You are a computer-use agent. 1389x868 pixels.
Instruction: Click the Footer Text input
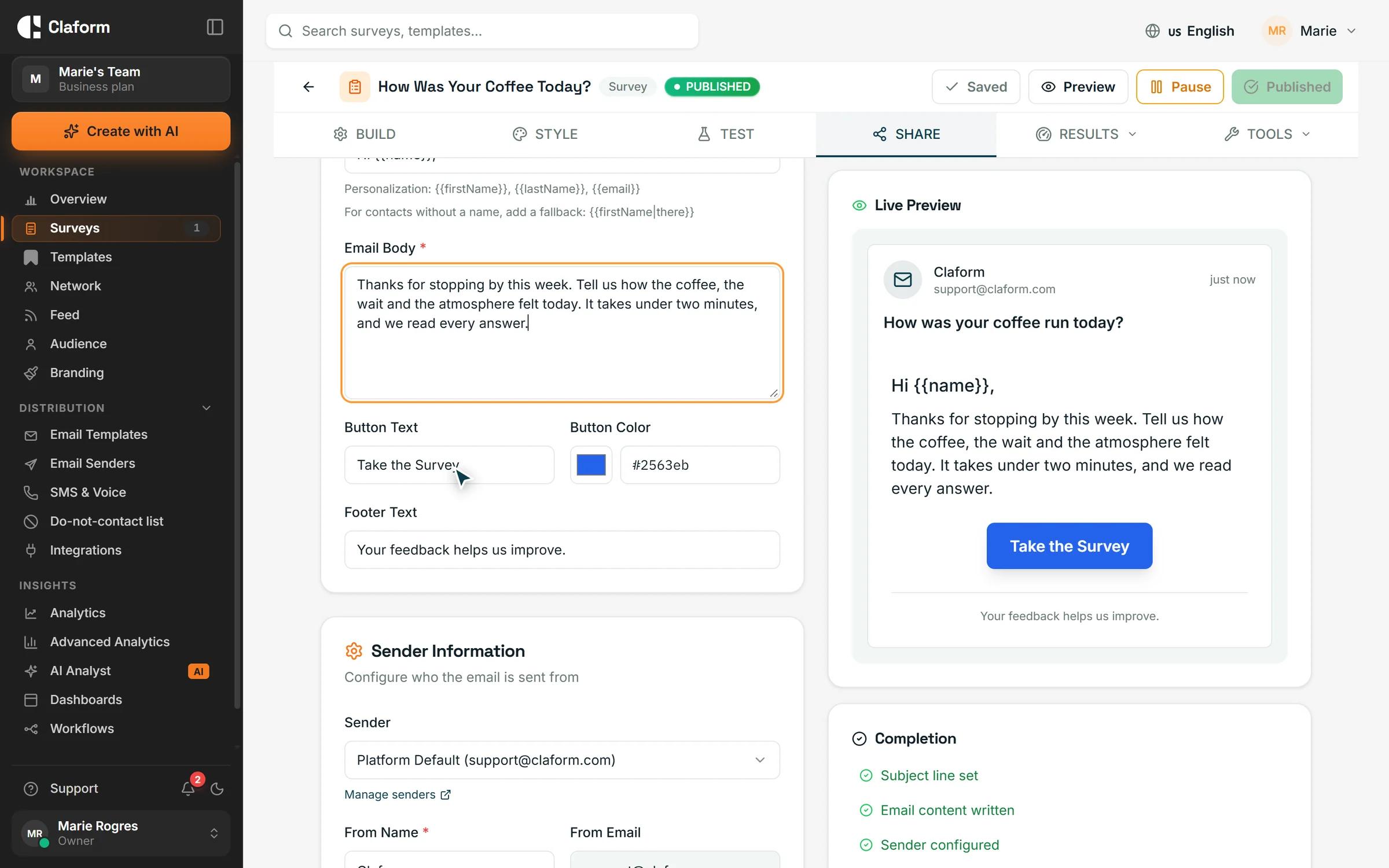tap(562, 550)
